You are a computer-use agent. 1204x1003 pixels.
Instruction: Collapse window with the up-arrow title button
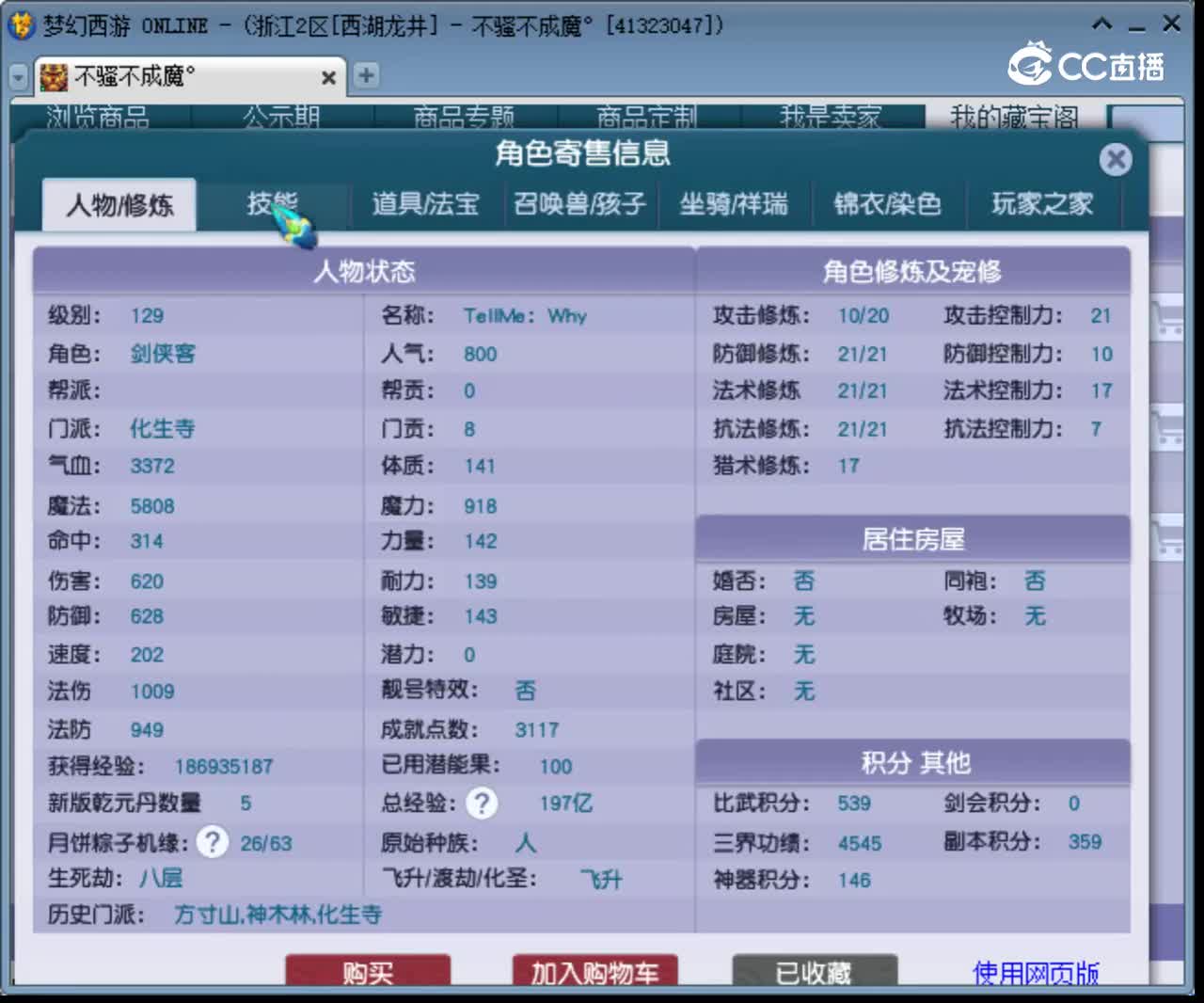tap(1102, 24)
